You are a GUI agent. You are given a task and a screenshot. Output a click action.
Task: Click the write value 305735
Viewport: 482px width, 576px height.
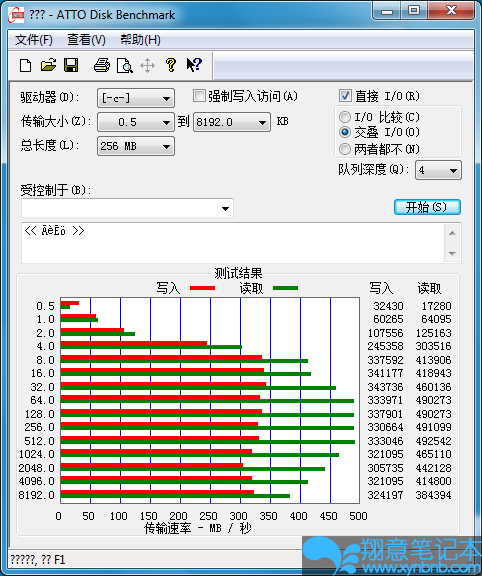coord(385,468)
